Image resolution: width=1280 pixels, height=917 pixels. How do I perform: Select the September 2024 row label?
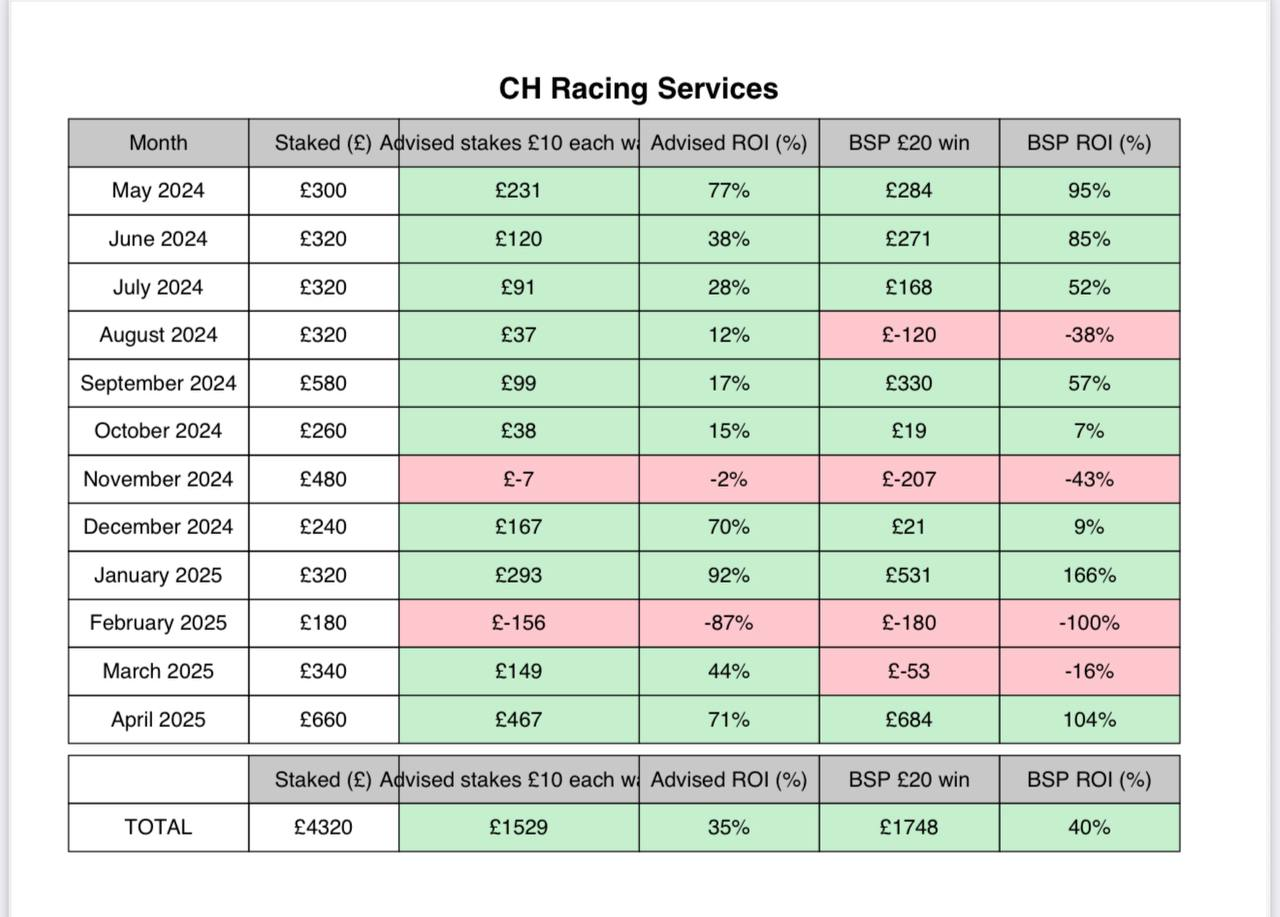(158, 383)
